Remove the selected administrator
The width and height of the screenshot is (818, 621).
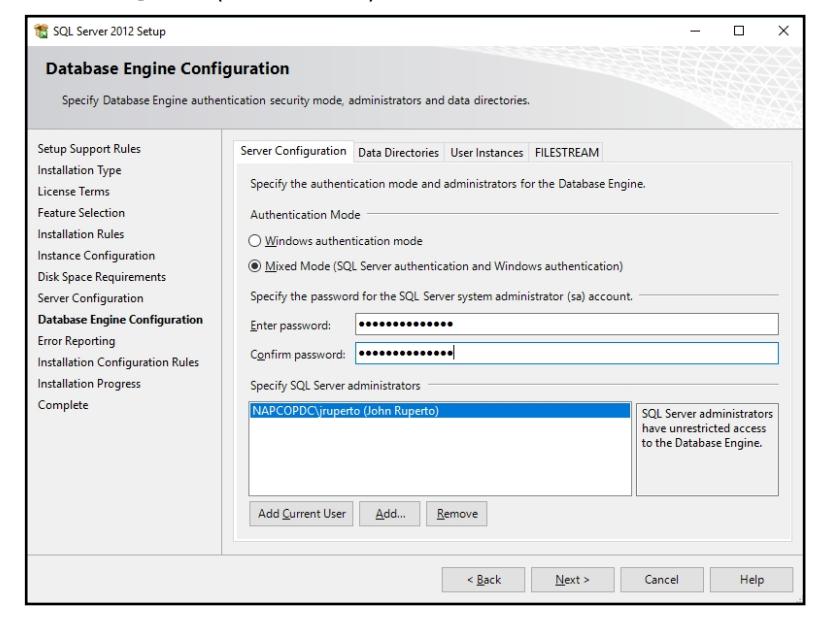(x=457, y=514)
